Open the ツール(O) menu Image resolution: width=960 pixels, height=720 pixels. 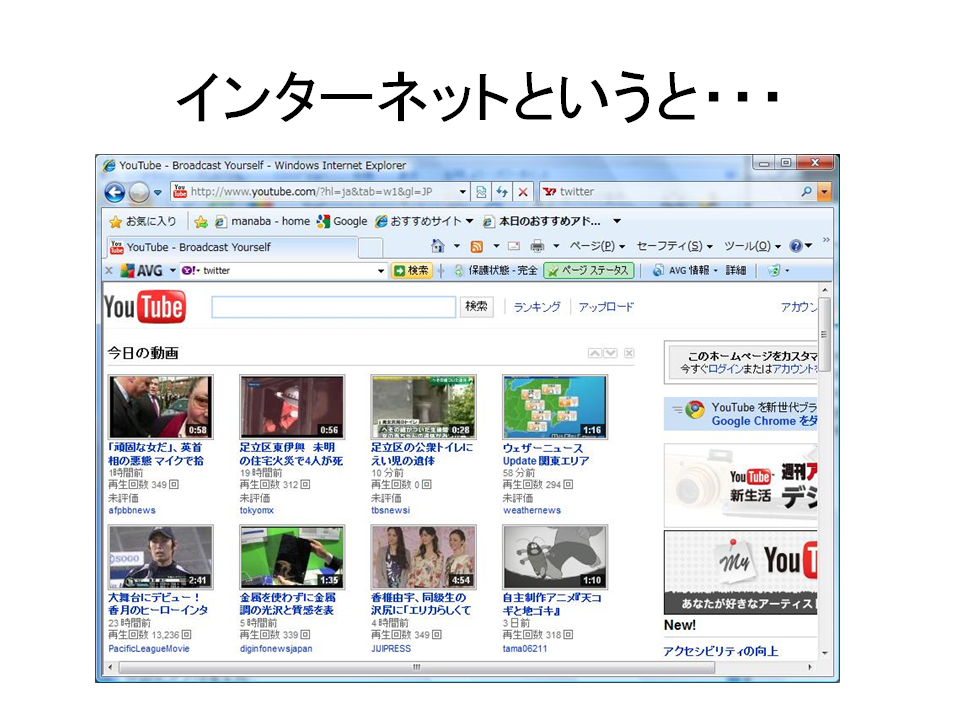click(x=752, y=246)
